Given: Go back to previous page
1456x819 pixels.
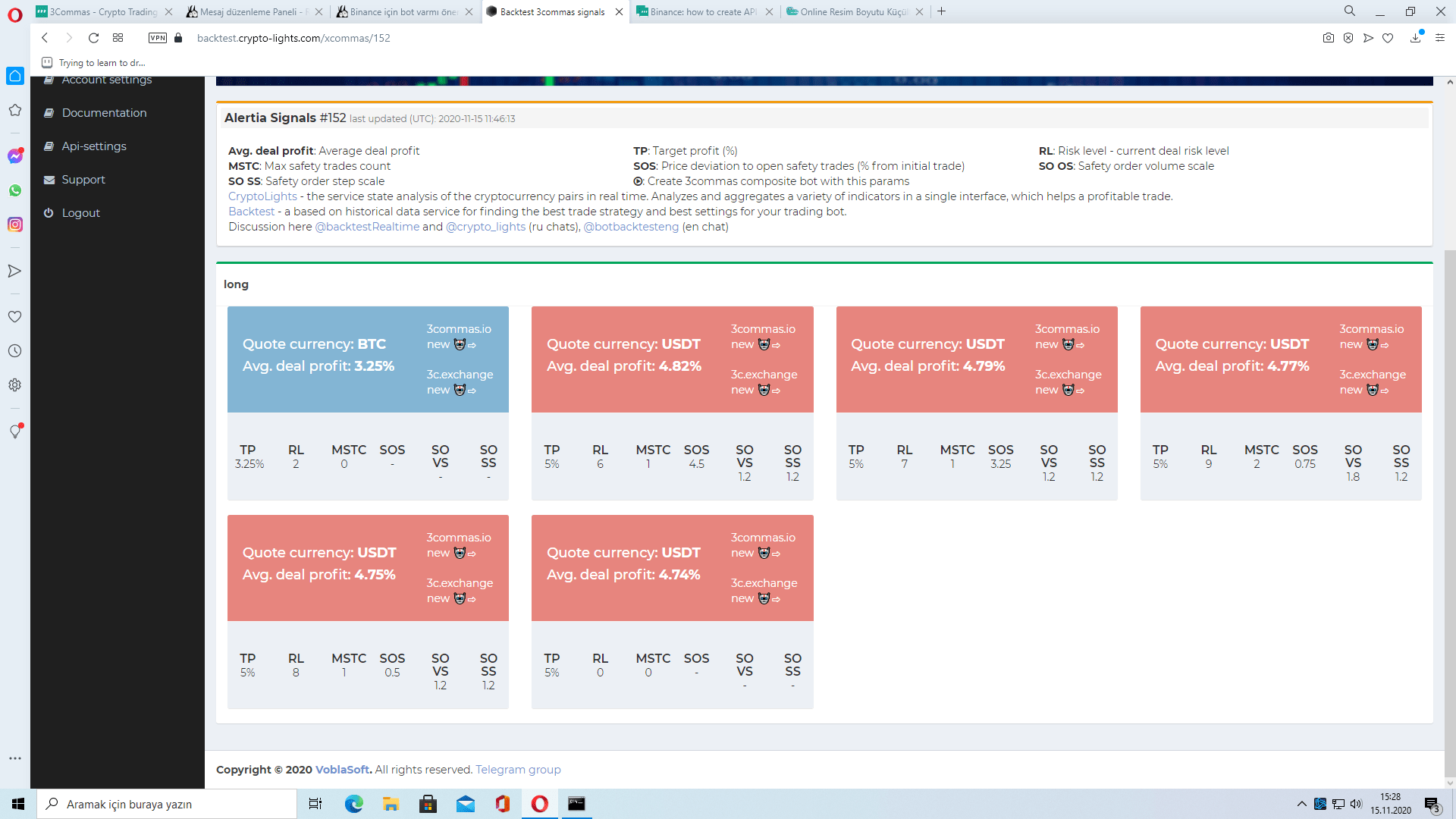Looking at the screenshot, I should (45, 38).
